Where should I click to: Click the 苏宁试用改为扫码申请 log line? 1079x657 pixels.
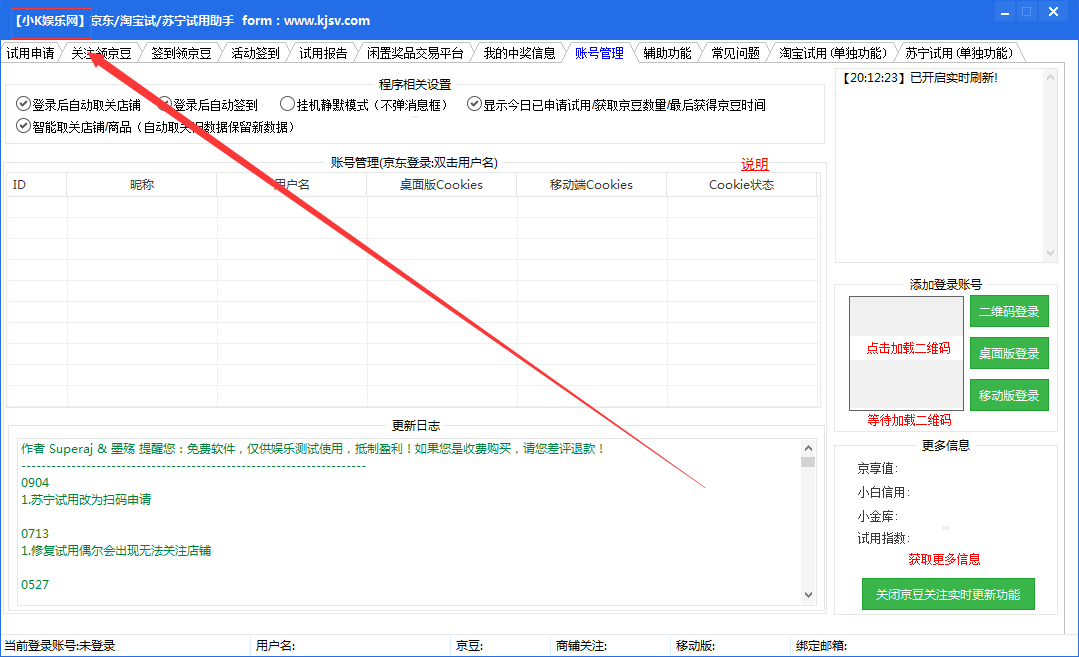click(x=86, y=499)
